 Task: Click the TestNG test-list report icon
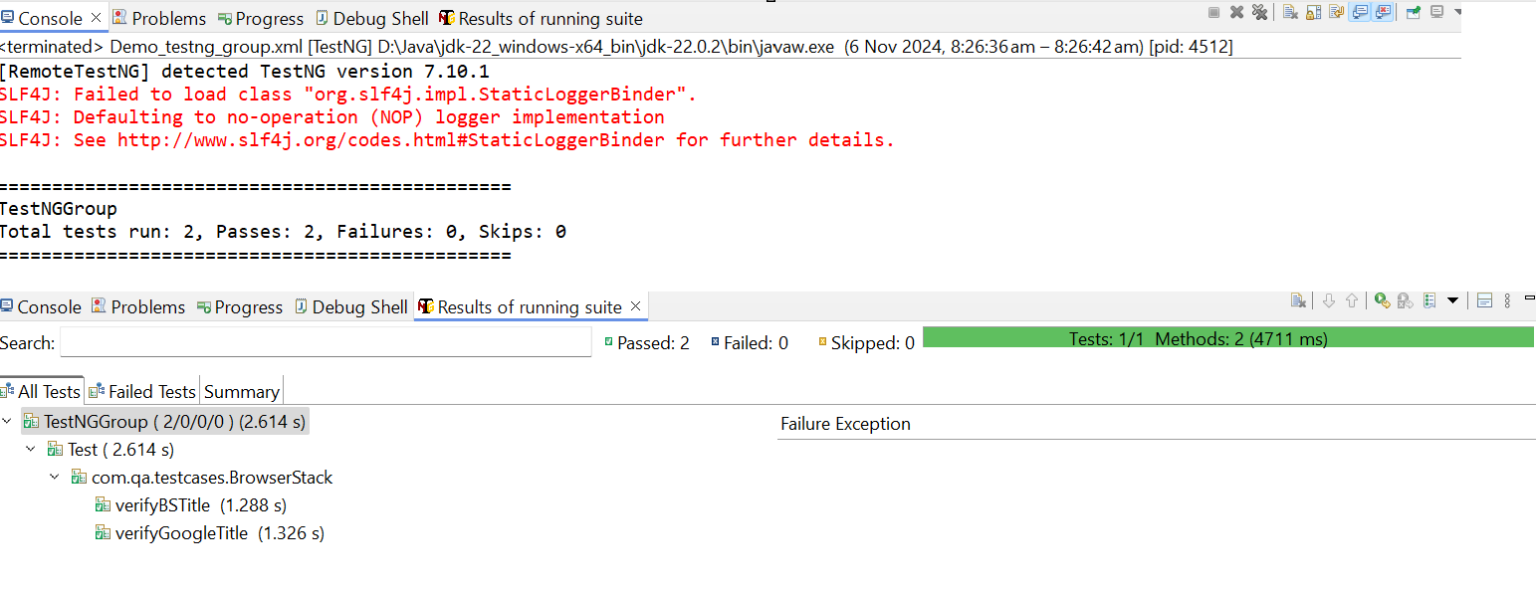coord(1429,300)
